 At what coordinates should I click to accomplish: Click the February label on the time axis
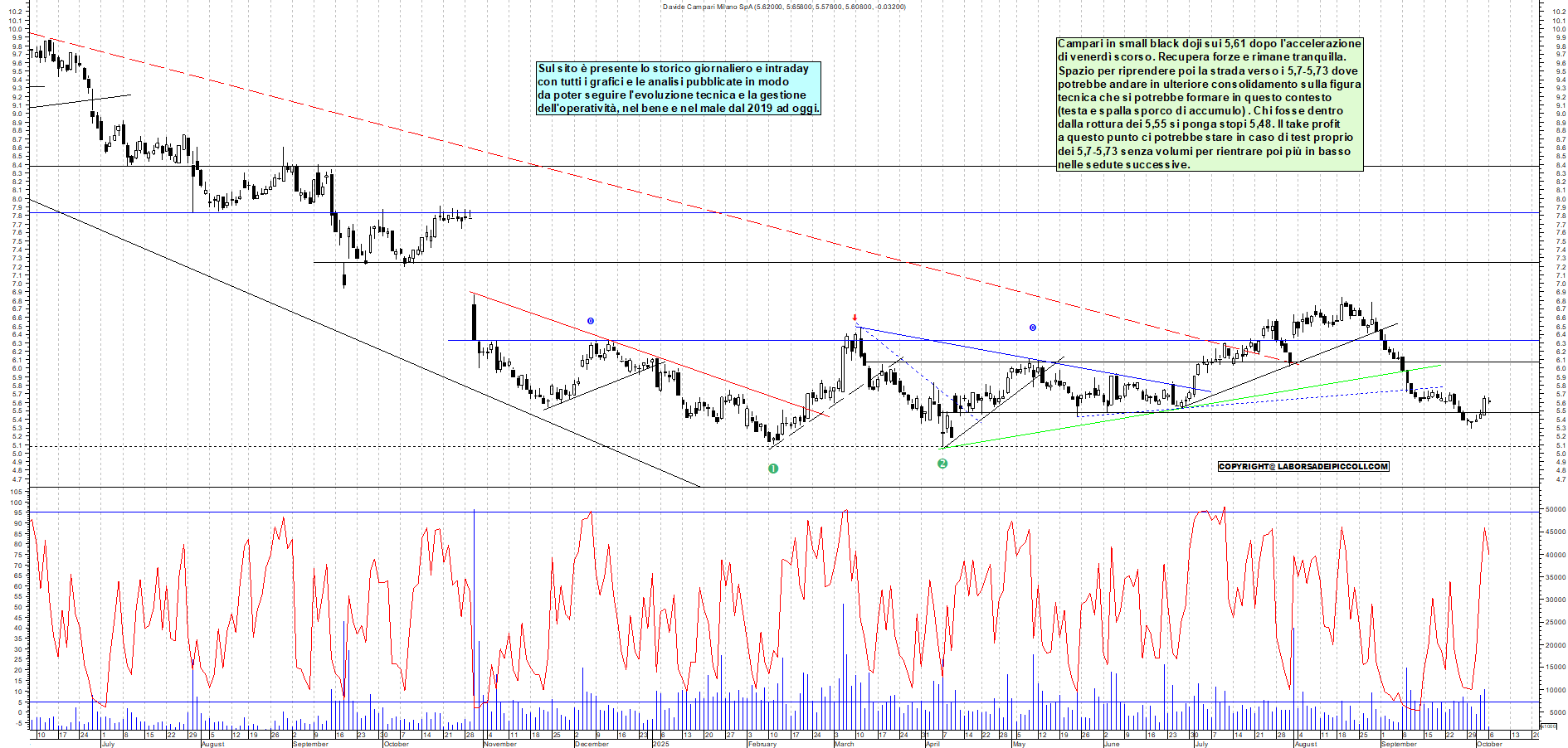coord(762,744)
